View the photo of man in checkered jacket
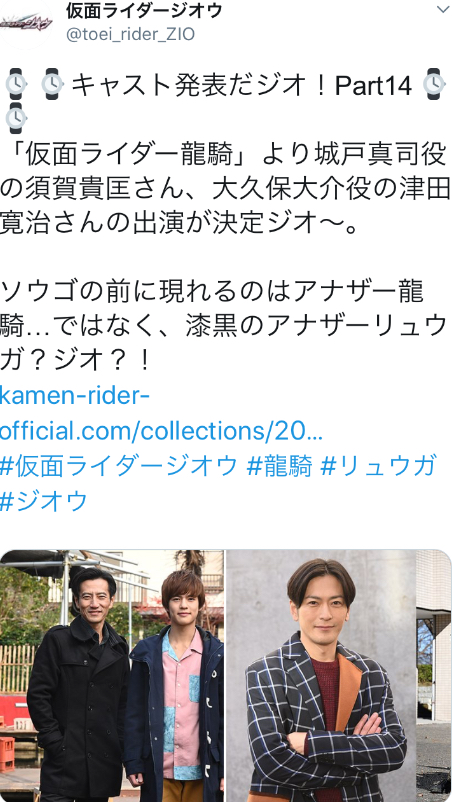The image size is (452, 802). (x=321, y=676)
